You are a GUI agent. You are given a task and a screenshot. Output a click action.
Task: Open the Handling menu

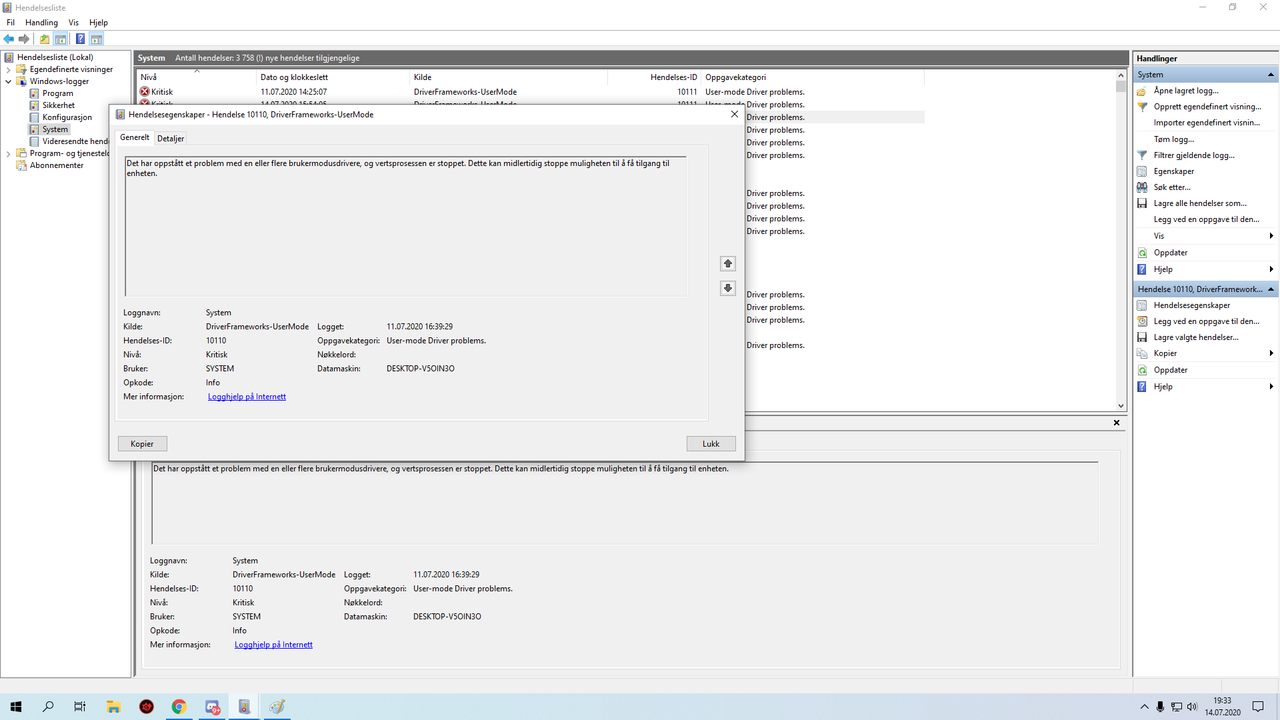point(41,22)
